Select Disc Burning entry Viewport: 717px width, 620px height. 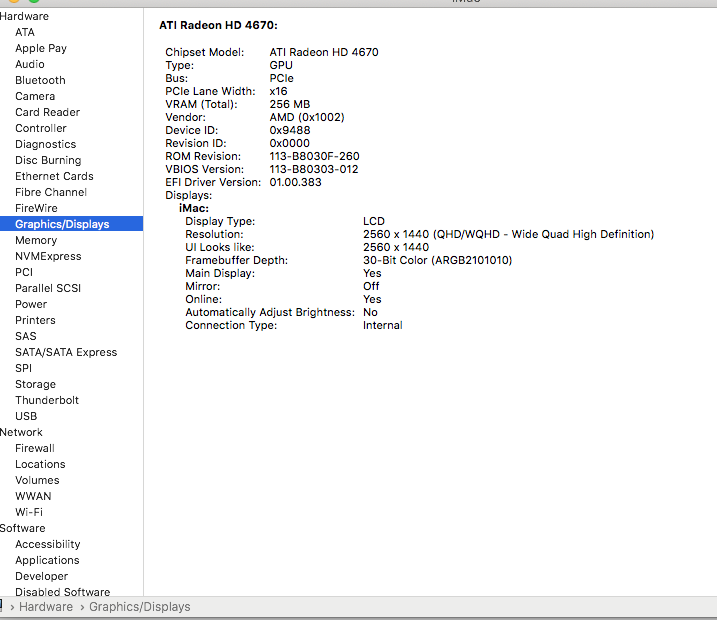pyautogui.click(x=48, y=160)
